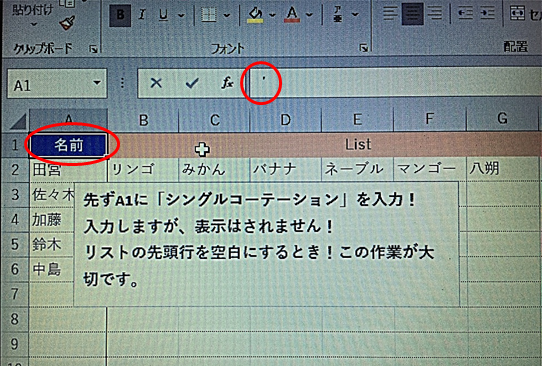Show phonetic guide (furigana) icon
542x366 pixels.
click(338, 15)
